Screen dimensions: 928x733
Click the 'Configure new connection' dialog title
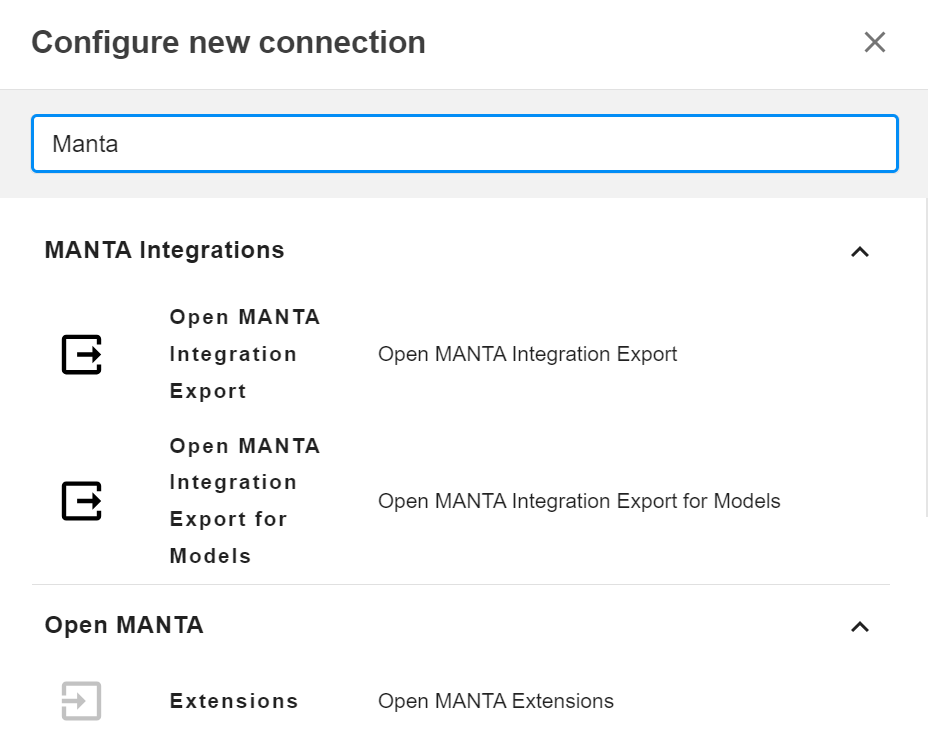click(x=228, y=42)
